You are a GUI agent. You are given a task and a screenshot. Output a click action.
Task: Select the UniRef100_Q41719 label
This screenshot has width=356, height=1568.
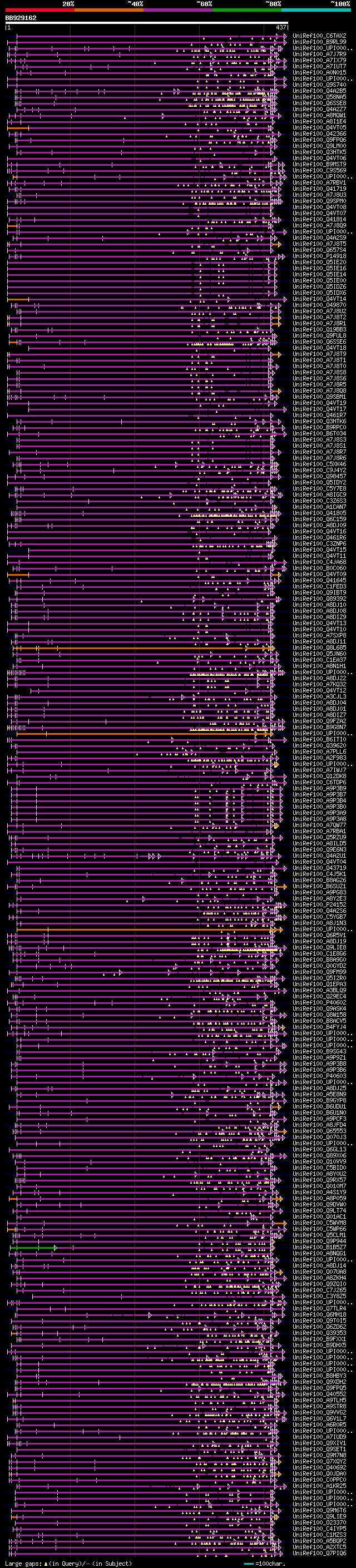point(319,189)
